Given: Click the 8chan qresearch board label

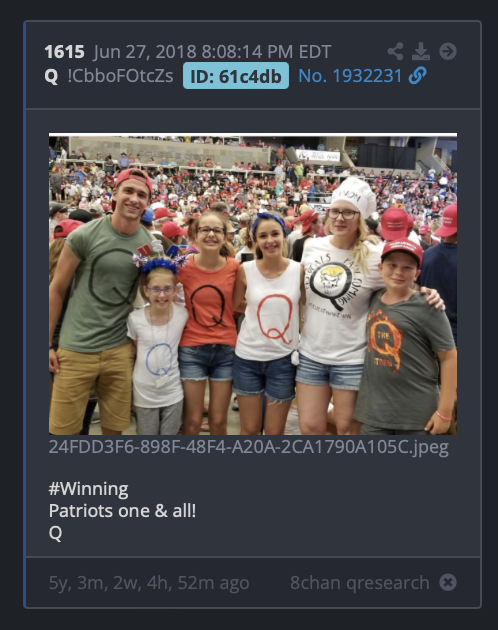Looking at the screenshot, I should pos(360,583).
